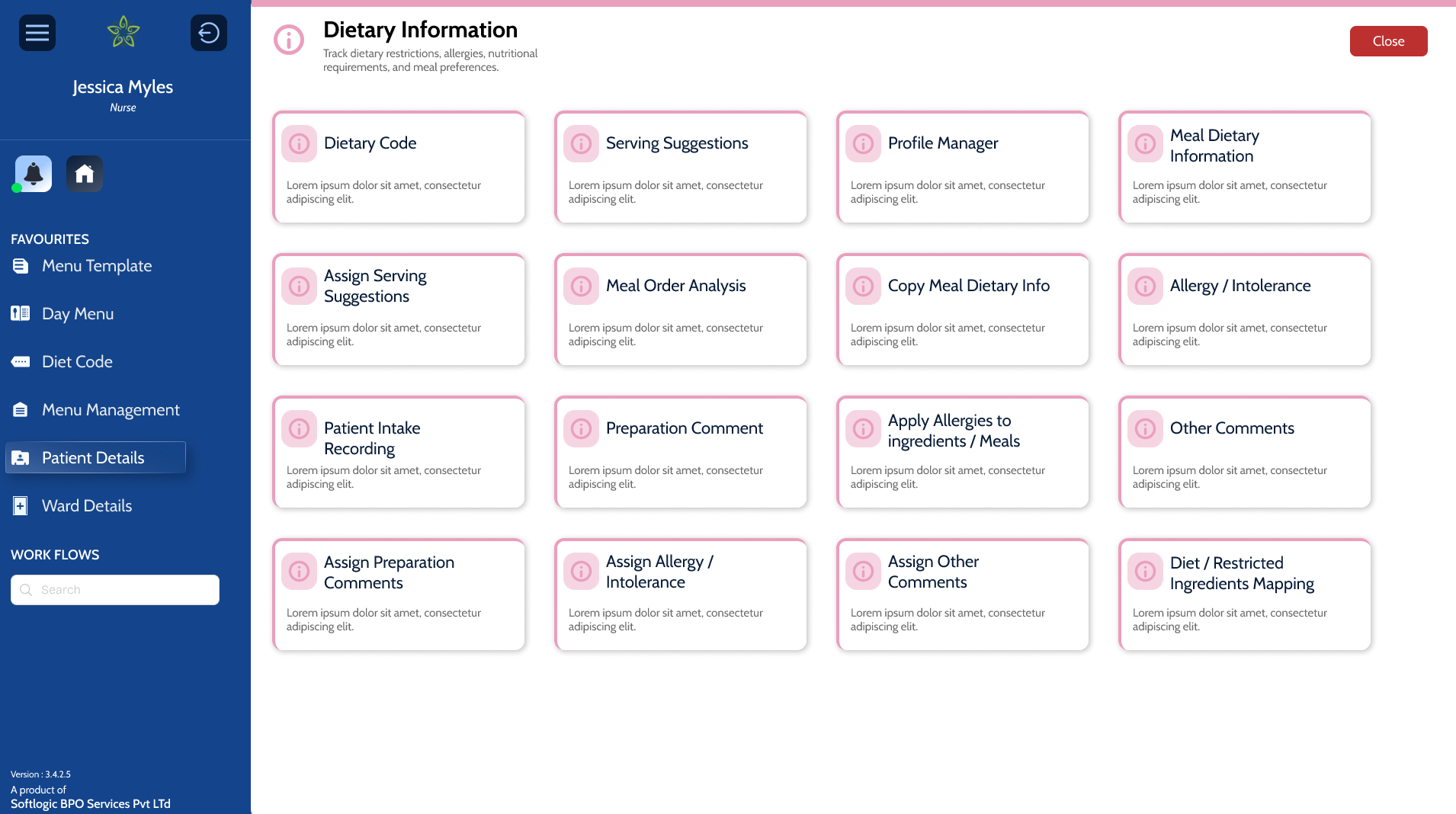This screenshot has height=814, width=1456.
Task: Open Menu Template from favourites
Action: click(x=97, y=266)
